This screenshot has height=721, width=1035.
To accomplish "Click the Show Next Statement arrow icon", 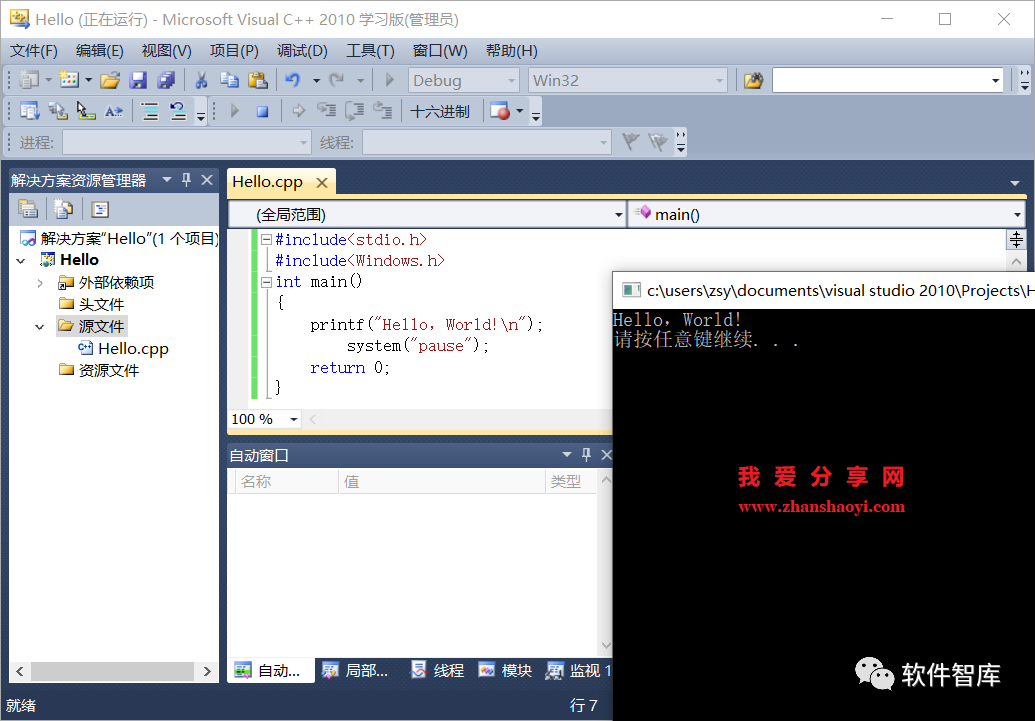I will (x=298, y=111).
